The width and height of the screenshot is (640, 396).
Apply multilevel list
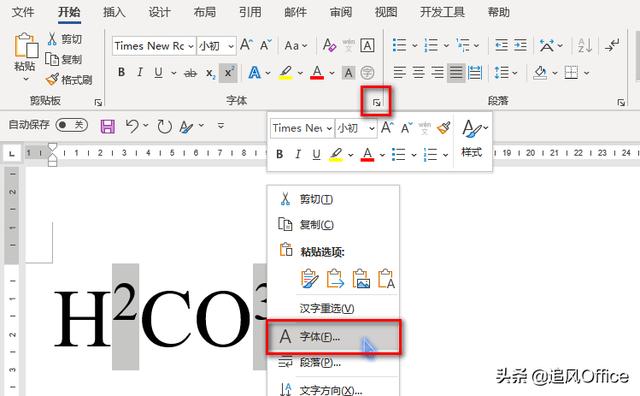click(x=463, y=45)
